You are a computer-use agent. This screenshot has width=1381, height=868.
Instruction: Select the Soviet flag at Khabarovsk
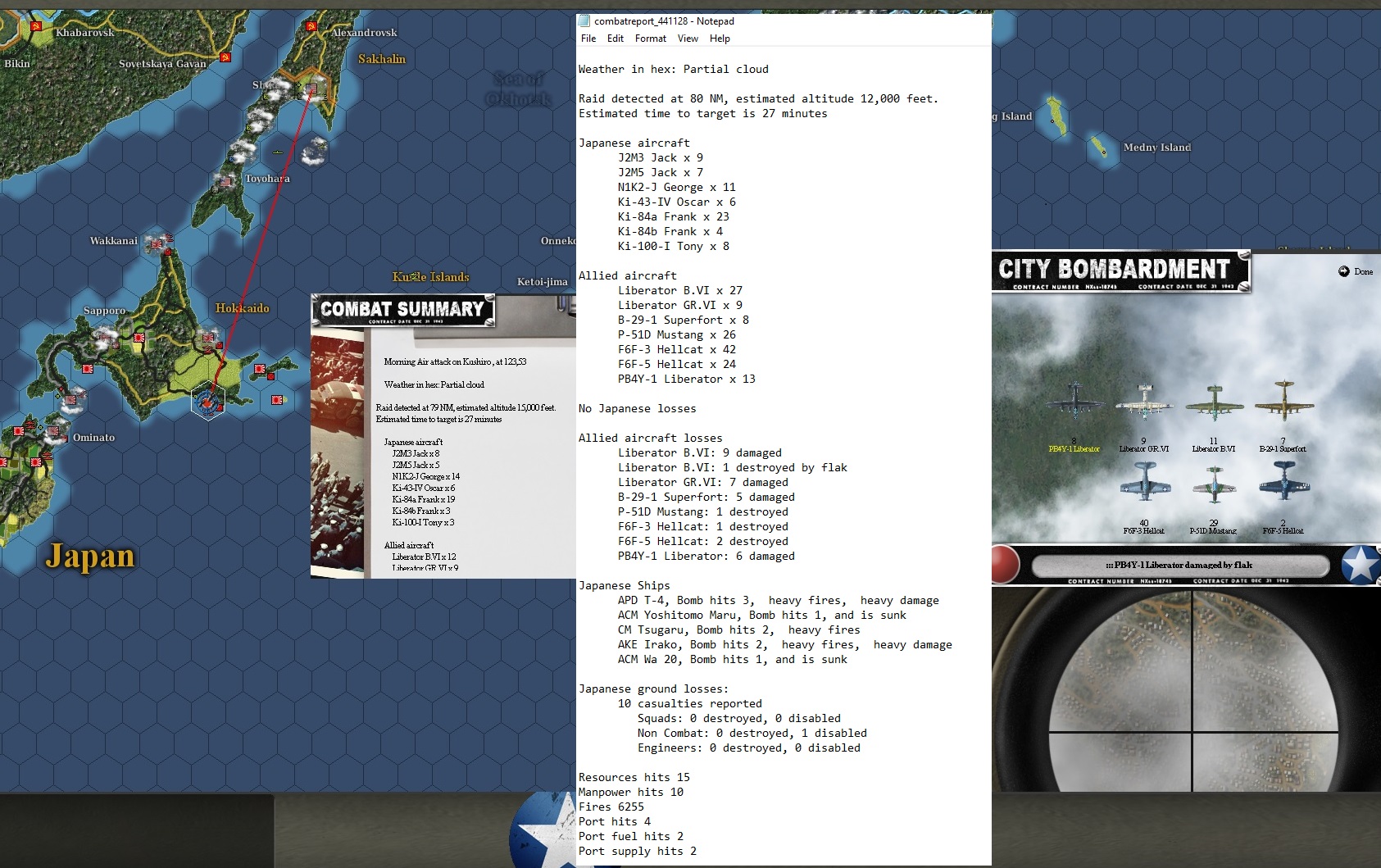pyautogui.click(x=35, y=27)
